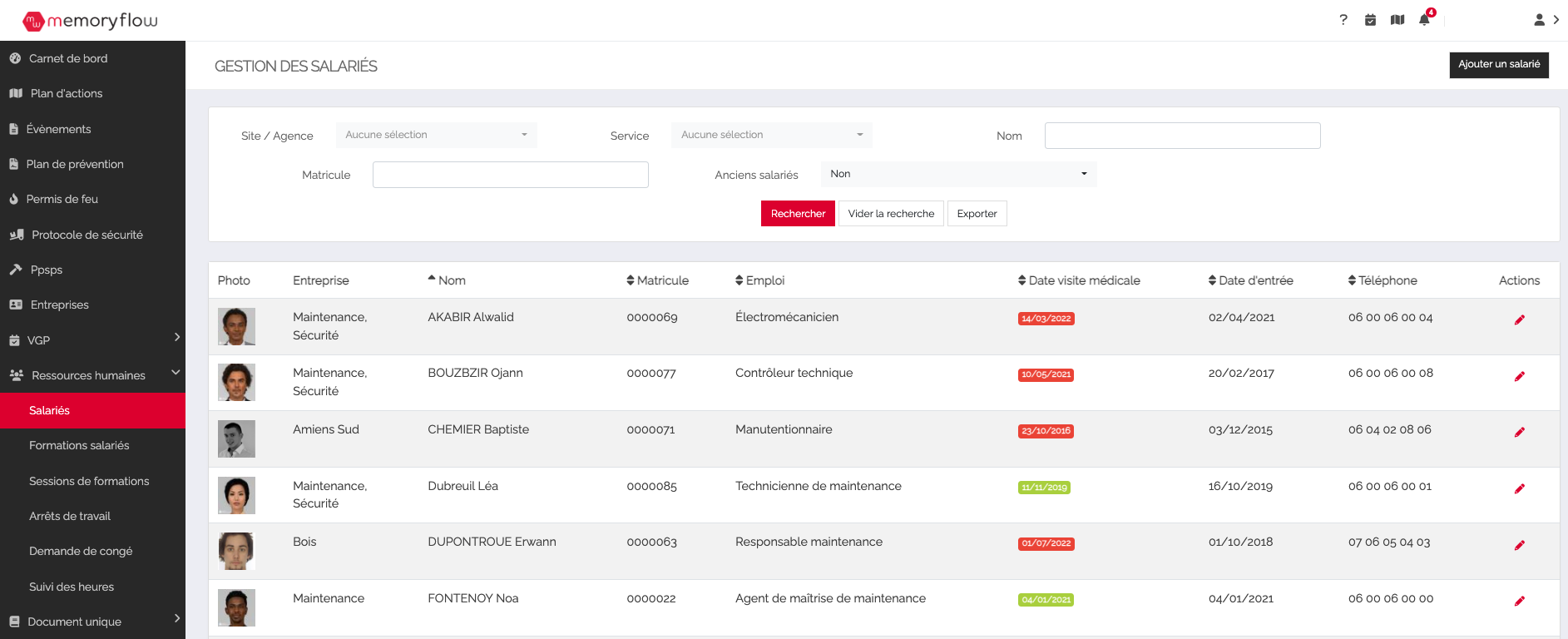
Task: Select the Salariés menu item
Action: pyautogui.click(x=92, y=410)
